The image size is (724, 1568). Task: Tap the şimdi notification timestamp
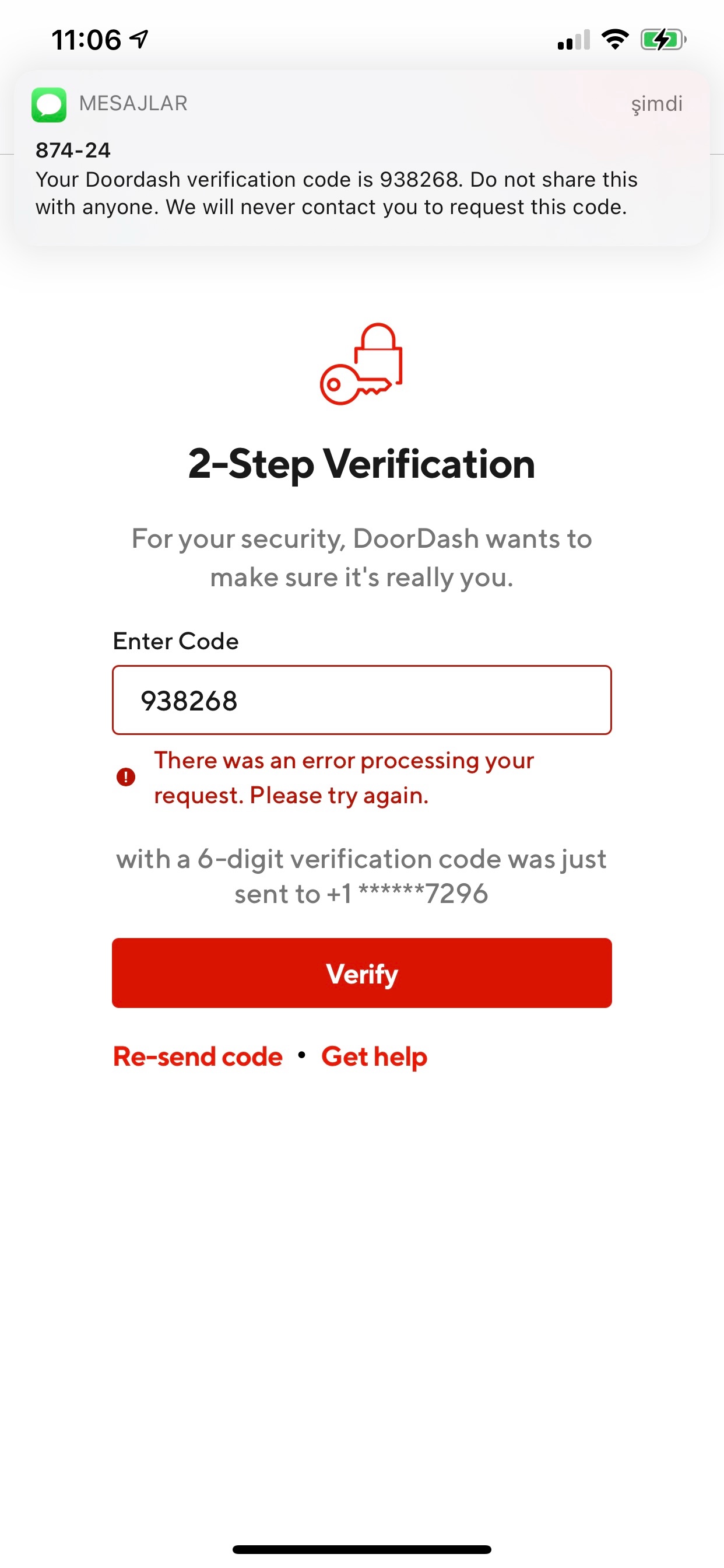656,103
